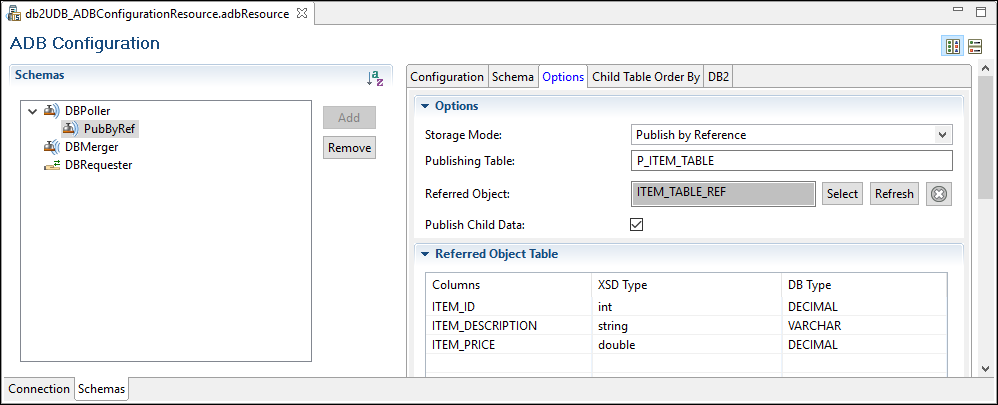Open the Storage Mode dropdown
The height and width of the screenshot is (405, 998).
coord(942,134)
